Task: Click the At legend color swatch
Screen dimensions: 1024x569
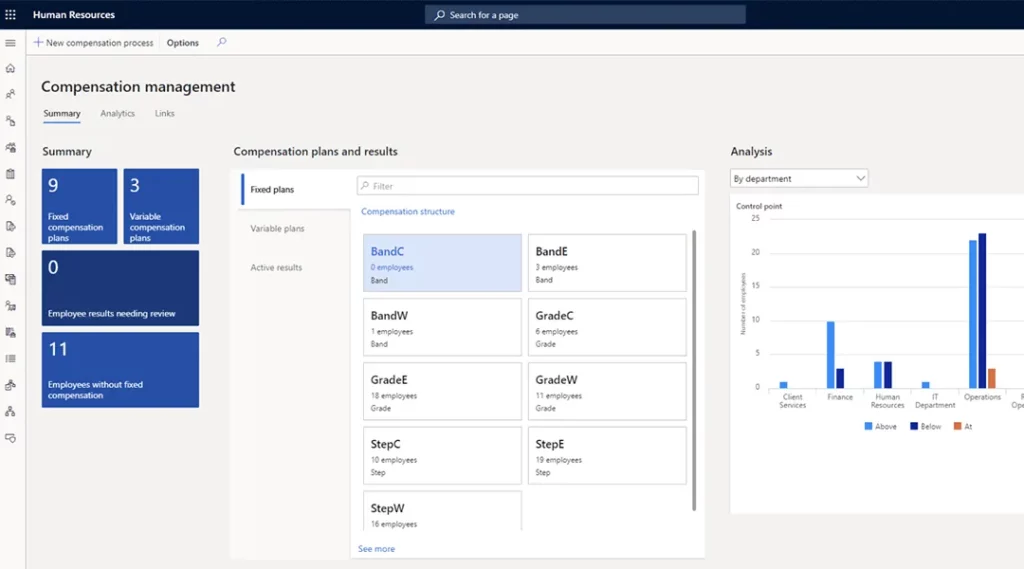Action: tap(957, 426)
